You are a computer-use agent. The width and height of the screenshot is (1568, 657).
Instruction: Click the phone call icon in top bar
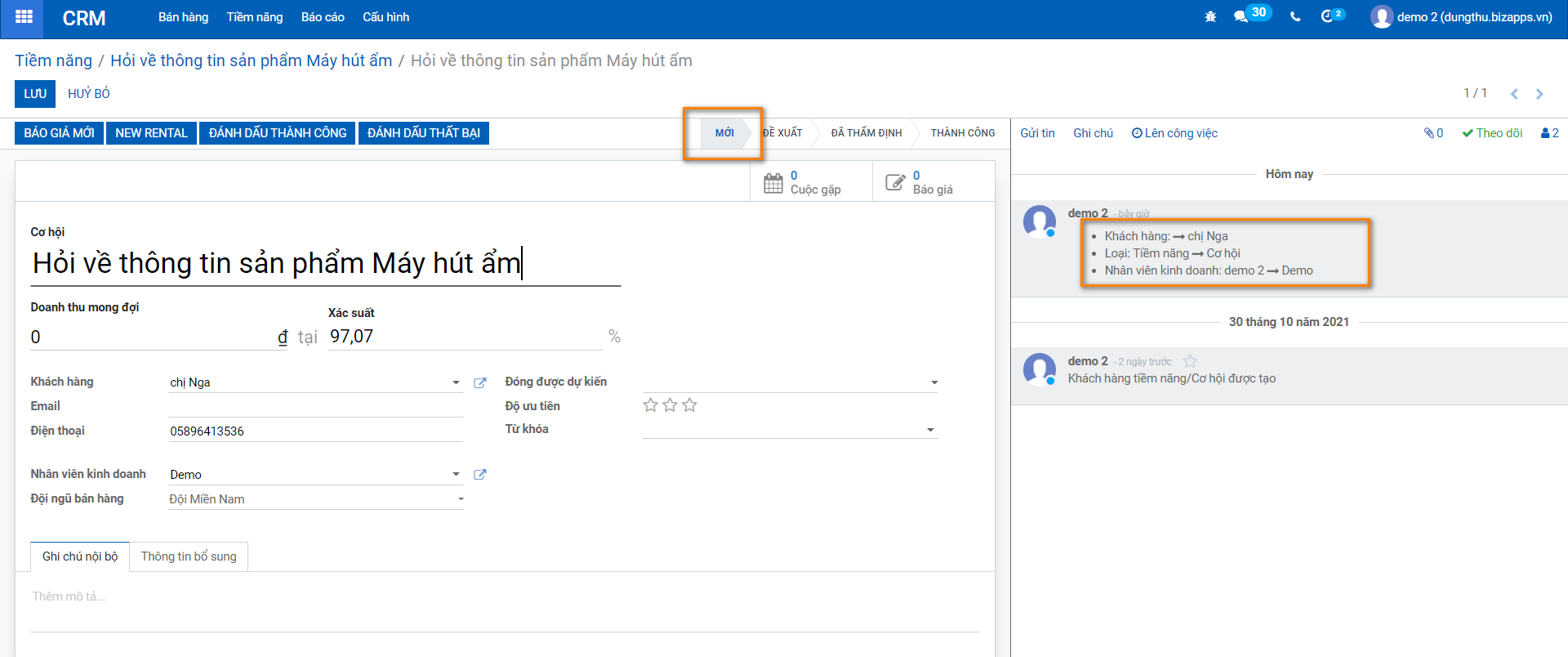click(x=1295, y=17)
